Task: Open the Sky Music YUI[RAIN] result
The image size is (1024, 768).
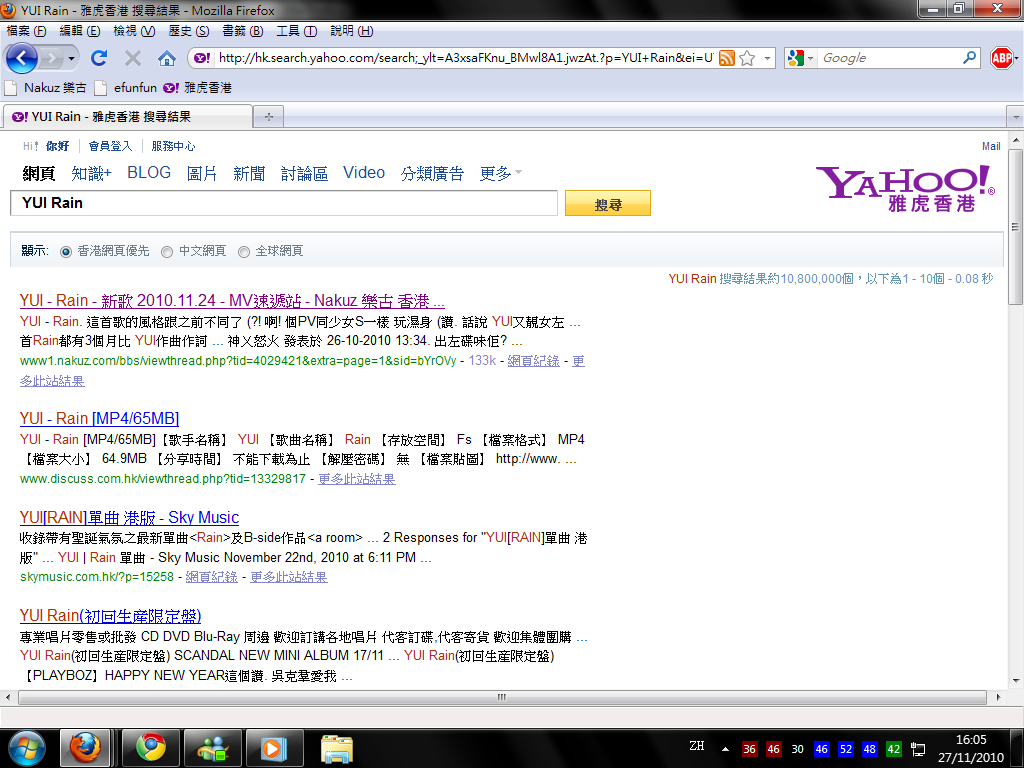Action: click(129, 518)
